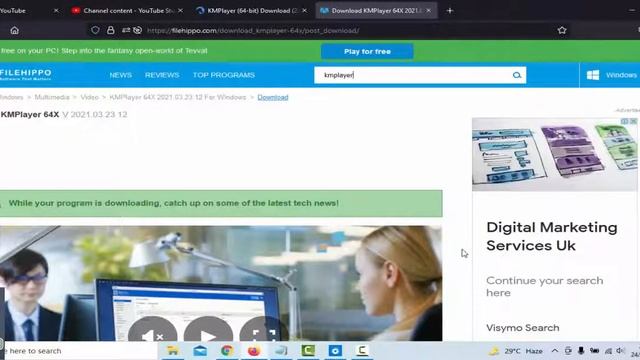This screenshot has width=640, height=360.
Task: Switch to the YouTube tab
Action: (13, 11)
